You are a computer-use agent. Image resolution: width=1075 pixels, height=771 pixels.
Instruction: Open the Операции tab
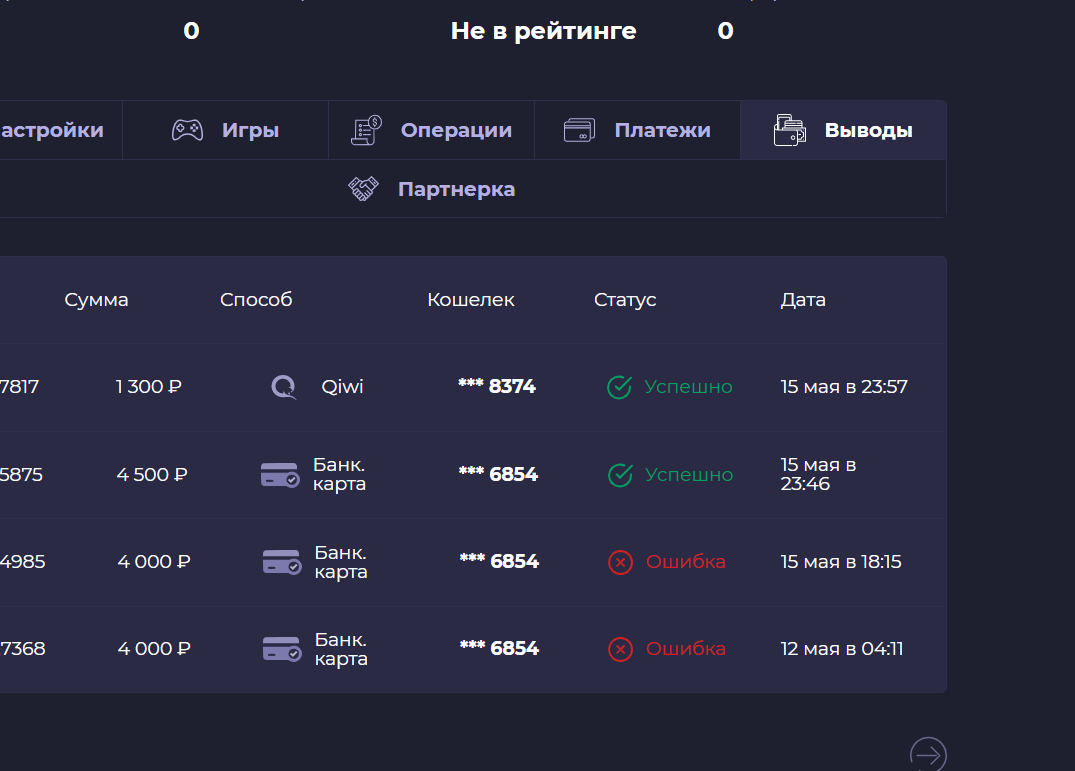pyautogui.click(x=431, y=130)
